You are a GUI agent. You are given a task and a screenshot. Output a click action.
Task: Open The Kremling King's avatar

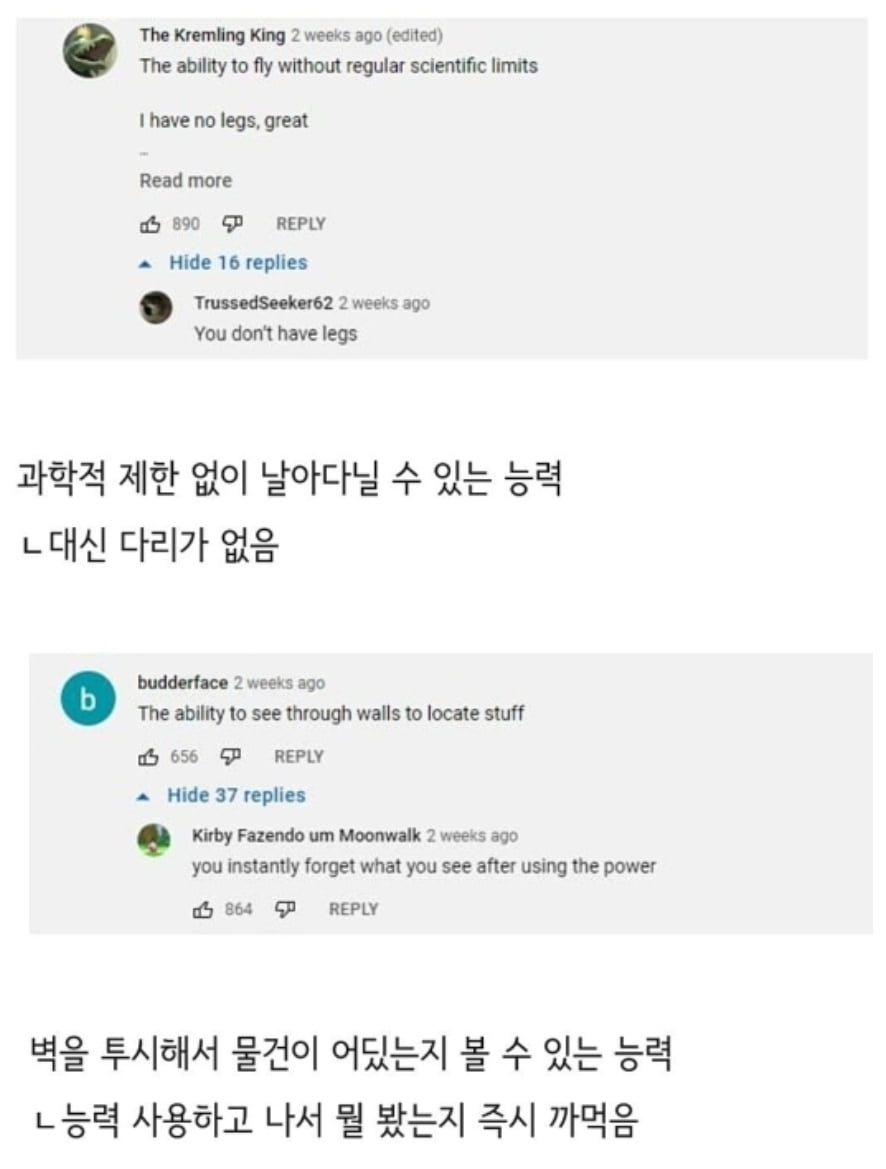coord(90,51)
